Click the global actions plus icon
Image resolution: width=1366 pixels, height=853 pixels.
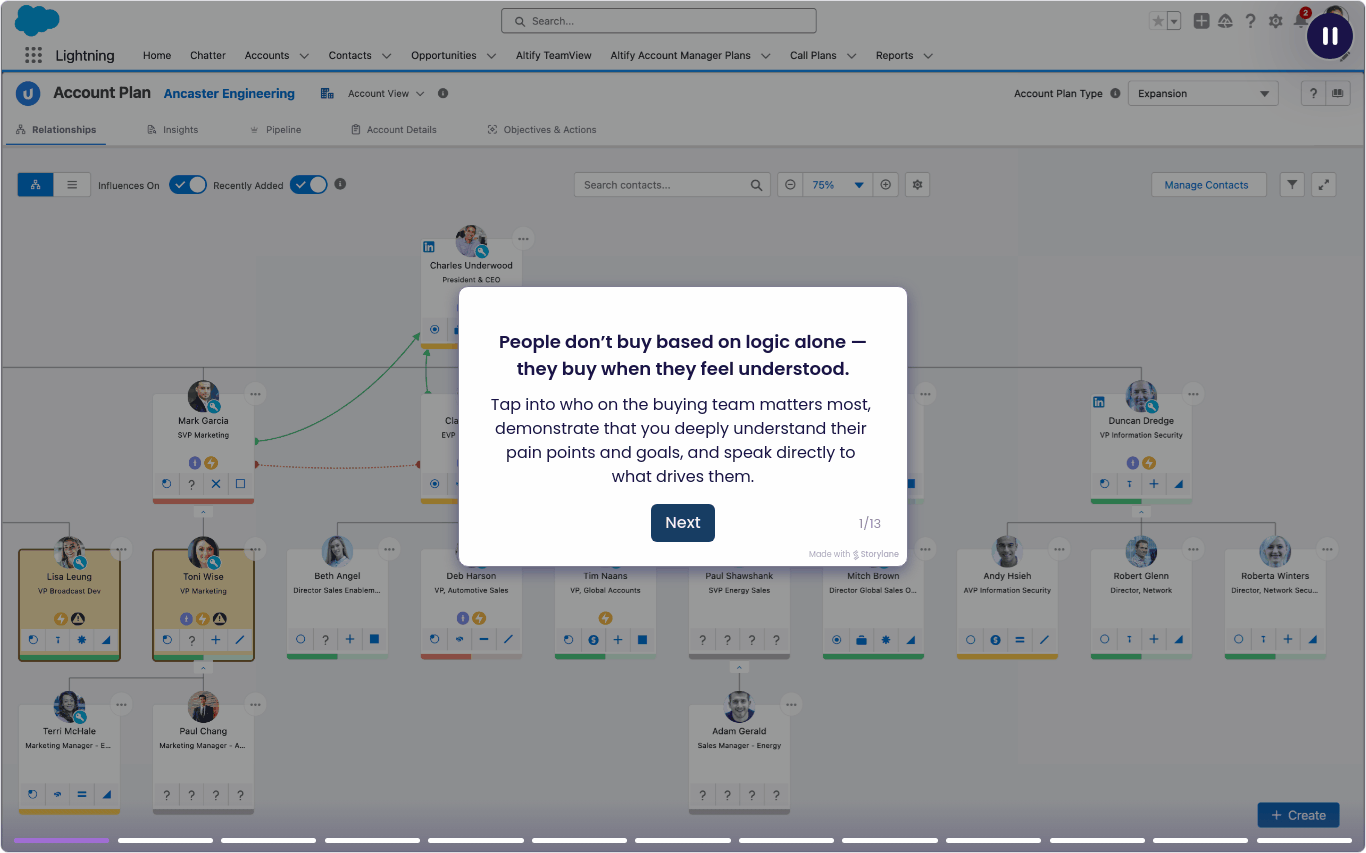pyautogui.click(x=1201, y=21)
